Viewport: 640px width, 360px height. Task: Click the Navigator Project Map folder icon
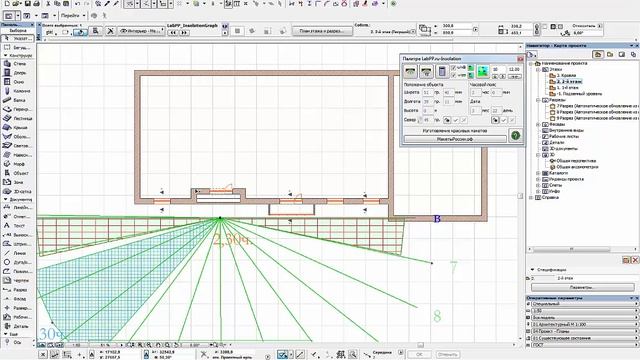pyautogui.click(x=598, y=54)
